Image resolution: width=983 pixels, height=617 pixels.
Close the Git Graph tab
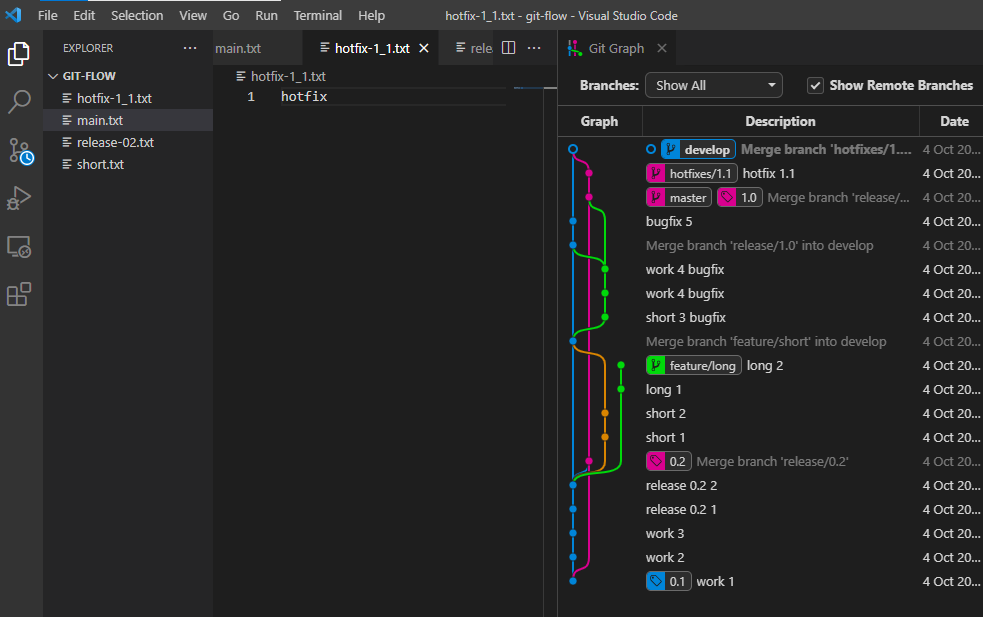662,48
